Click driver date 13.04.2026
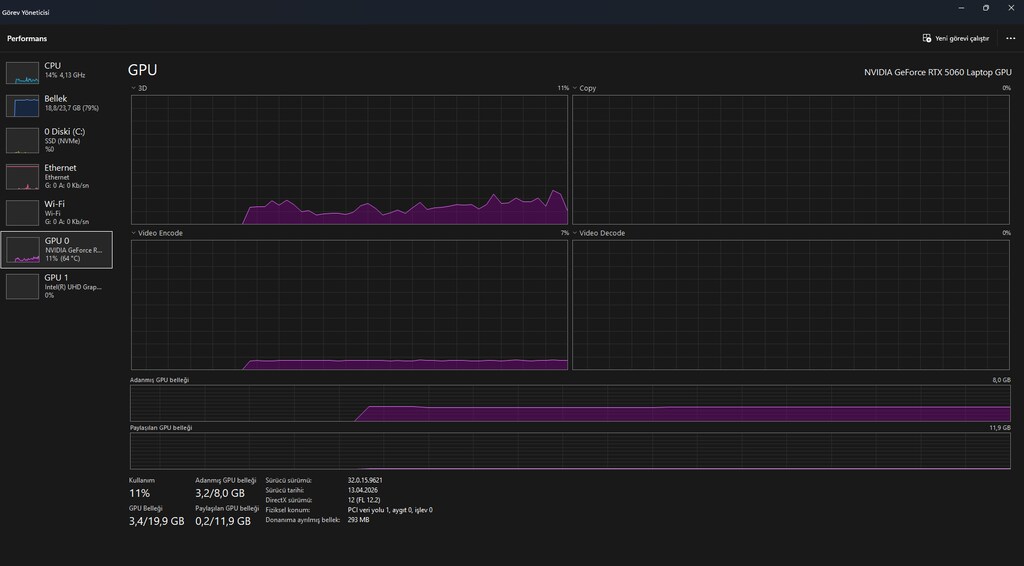 (x=362, y=490)
